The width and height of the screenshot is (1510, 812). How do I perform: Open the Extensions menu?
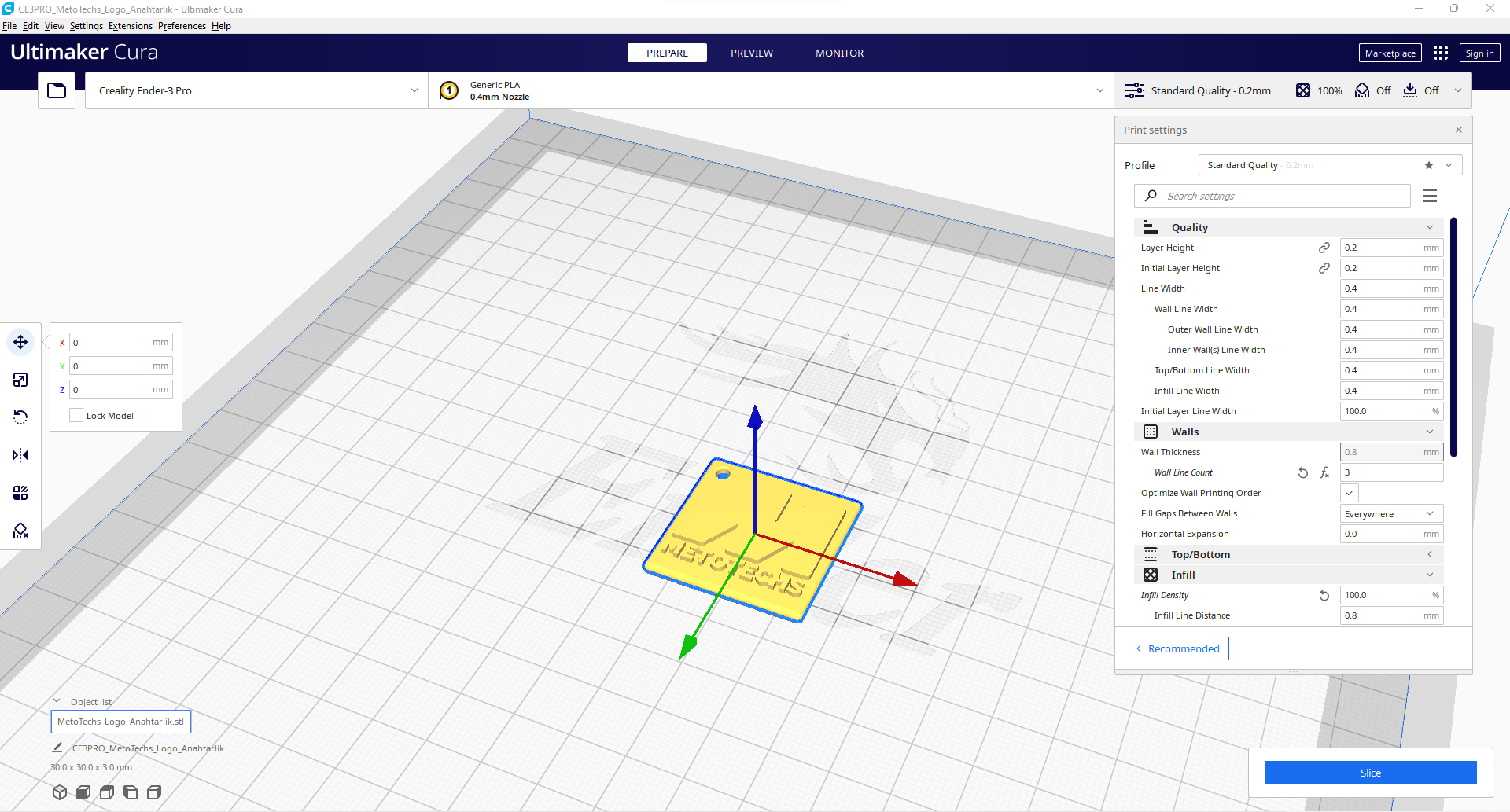131,25
